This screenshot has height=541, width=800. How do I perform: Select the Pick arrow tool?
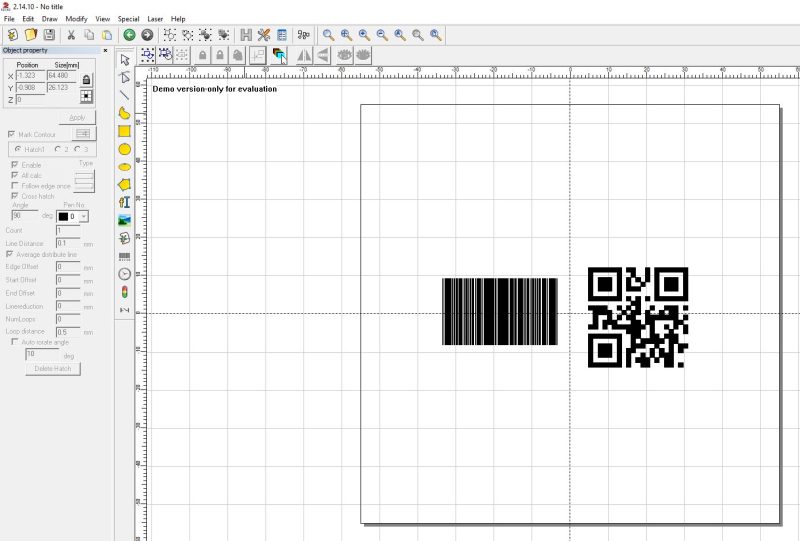124,60
